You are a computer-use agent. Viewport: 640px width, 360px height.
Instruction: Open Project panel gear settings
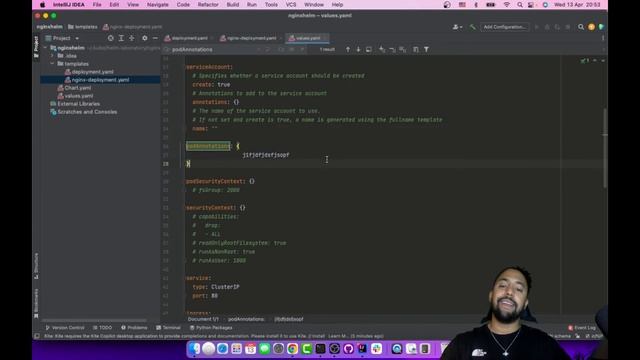(x=144, y=38)
